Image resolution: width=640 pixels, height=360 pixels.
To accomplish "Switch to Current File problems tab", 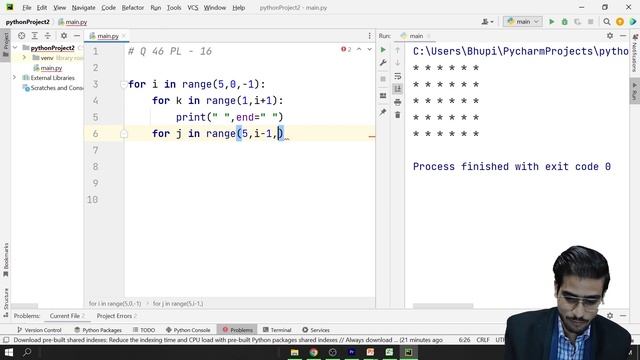I will [67, 316].
